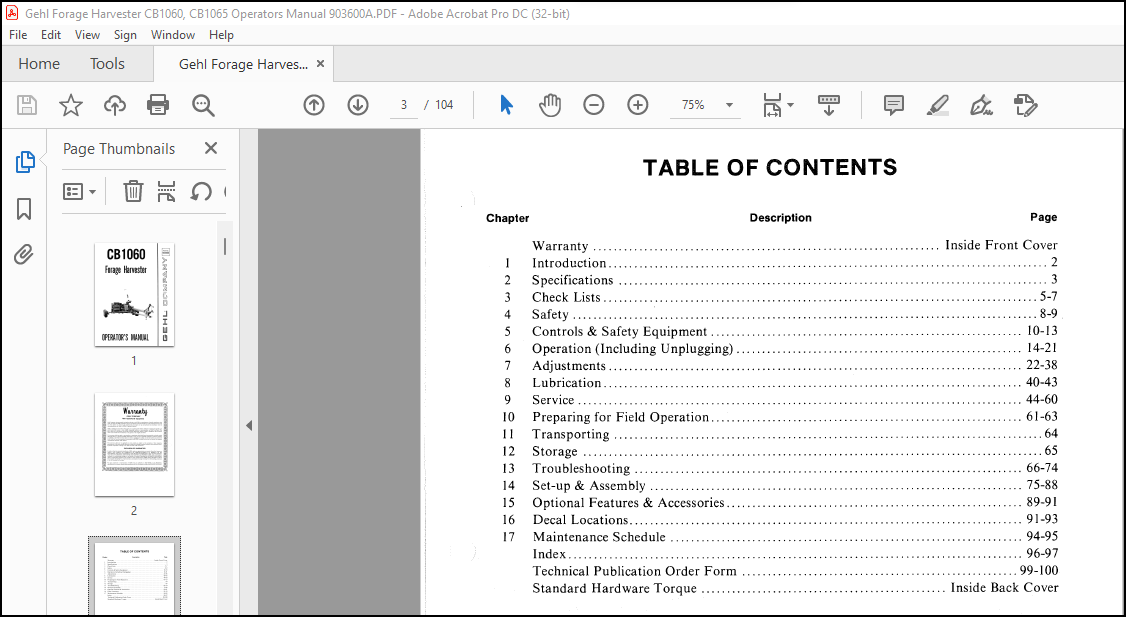1126x617 pixels.
Task: Click the Check Lists contents entry
Action: coord(566,297)
